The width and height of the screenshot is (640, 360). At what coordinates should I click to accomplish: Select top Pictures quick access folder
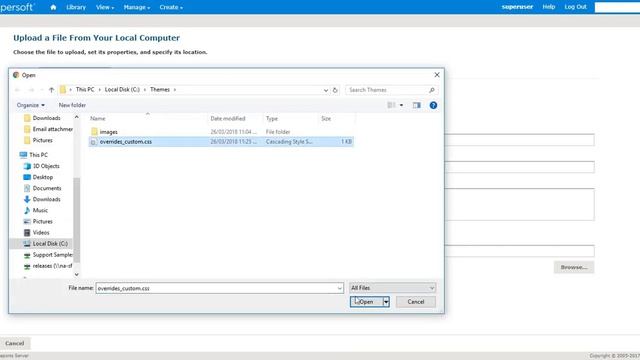pyautogui.click(x=38, y=140)
